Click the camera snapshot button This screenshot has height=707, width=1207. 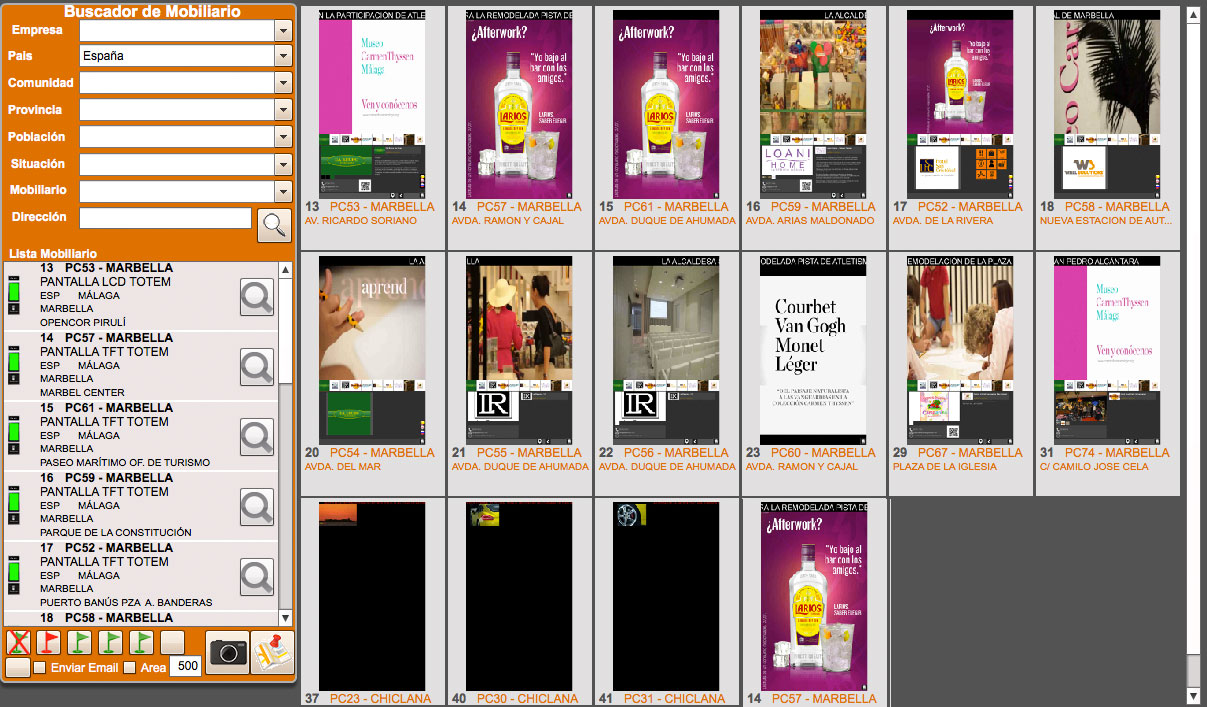click(x=227, y=653)
